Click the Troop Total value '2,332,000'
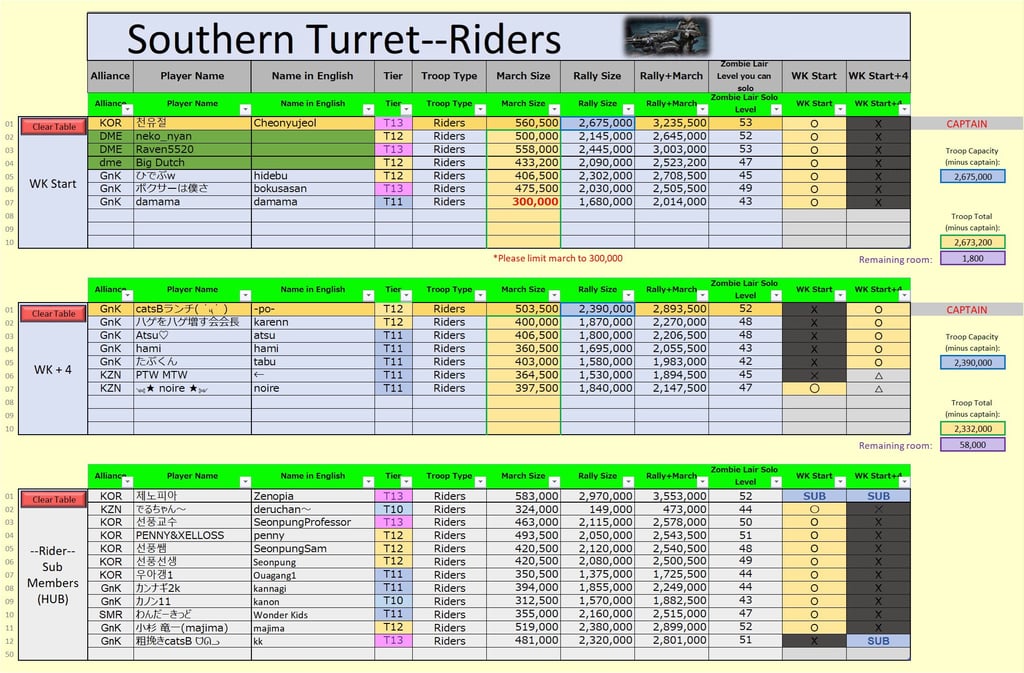Image resolution: width=1024 pixels, height=673 pixels. [x=972, y=429]
